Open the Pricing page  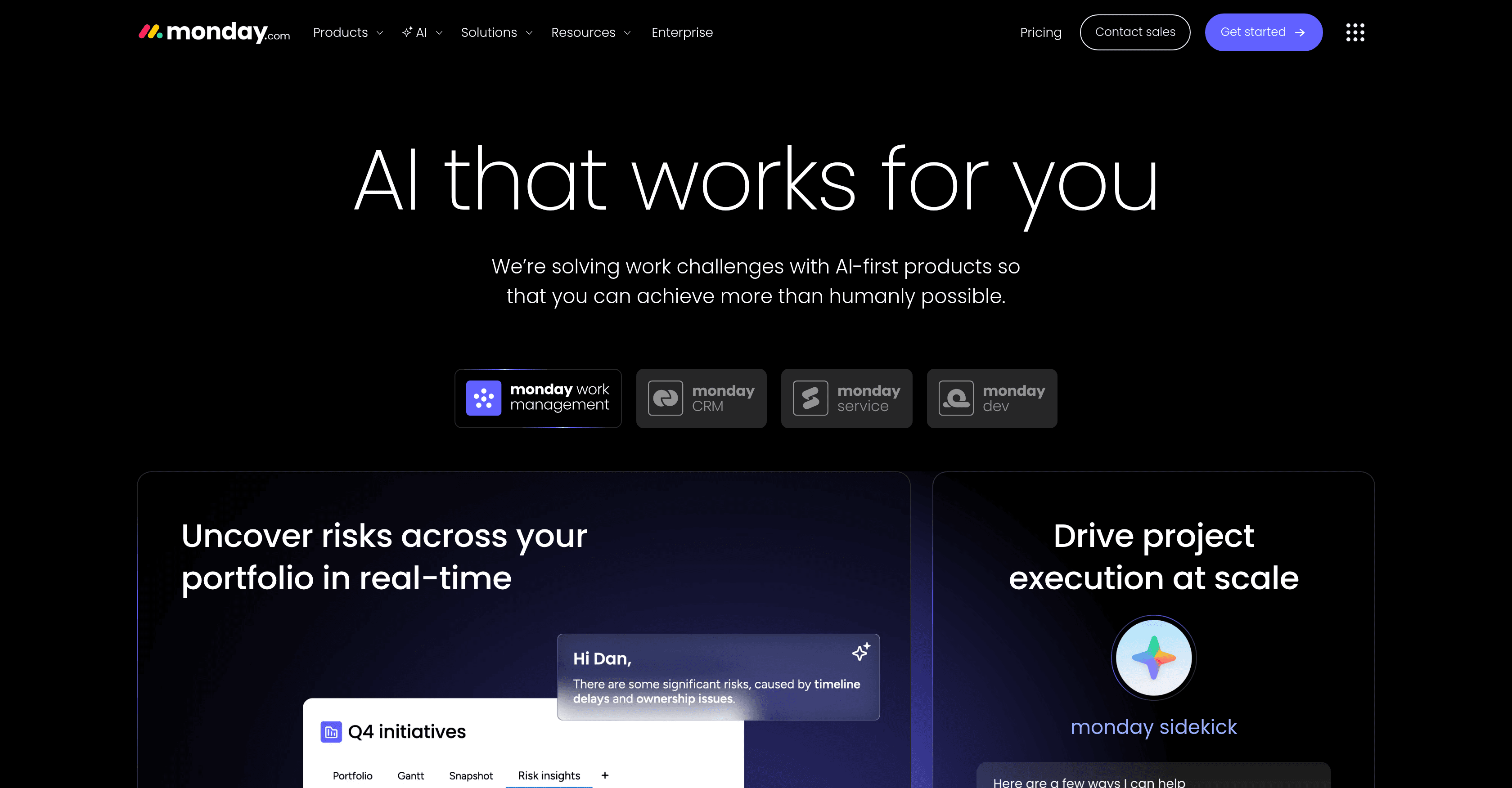[1041, 32]
